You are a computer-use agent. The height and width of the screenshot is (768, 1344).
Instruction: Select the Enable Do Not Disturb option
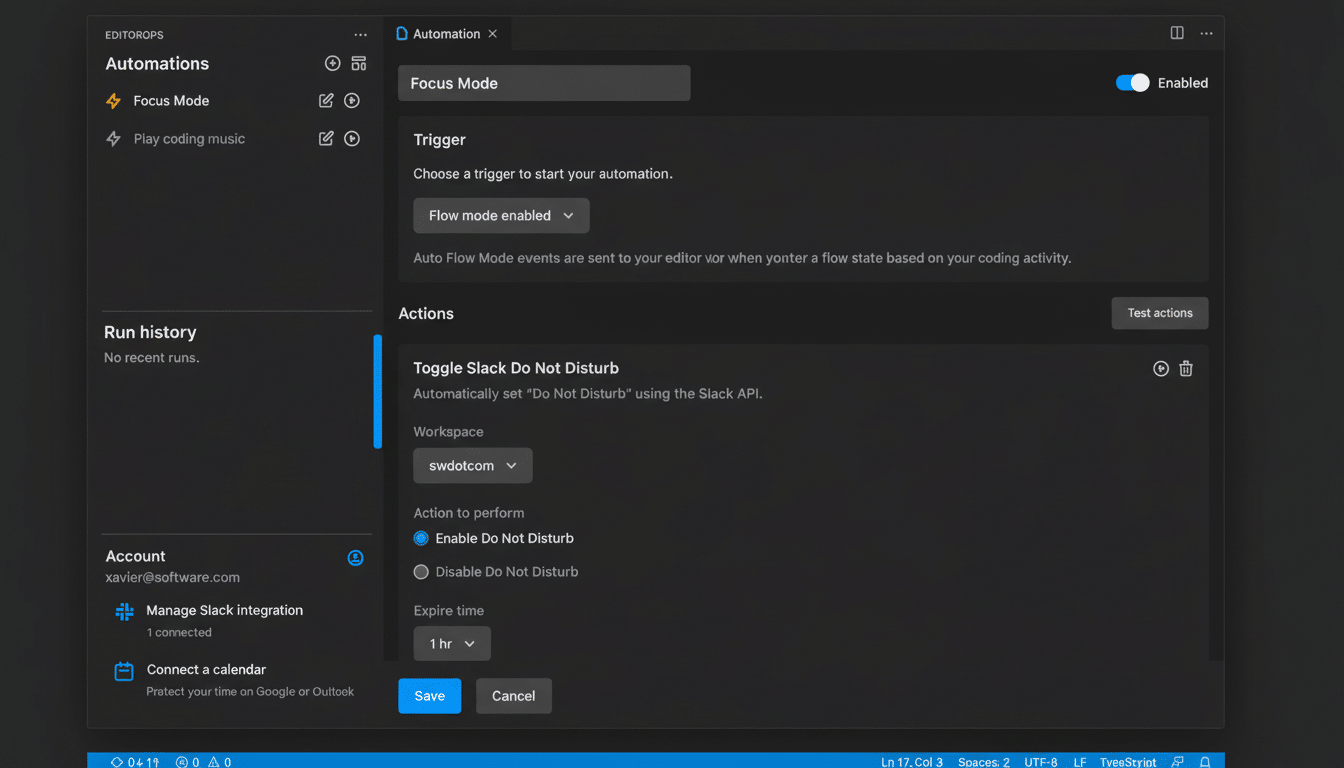[420, 538]
